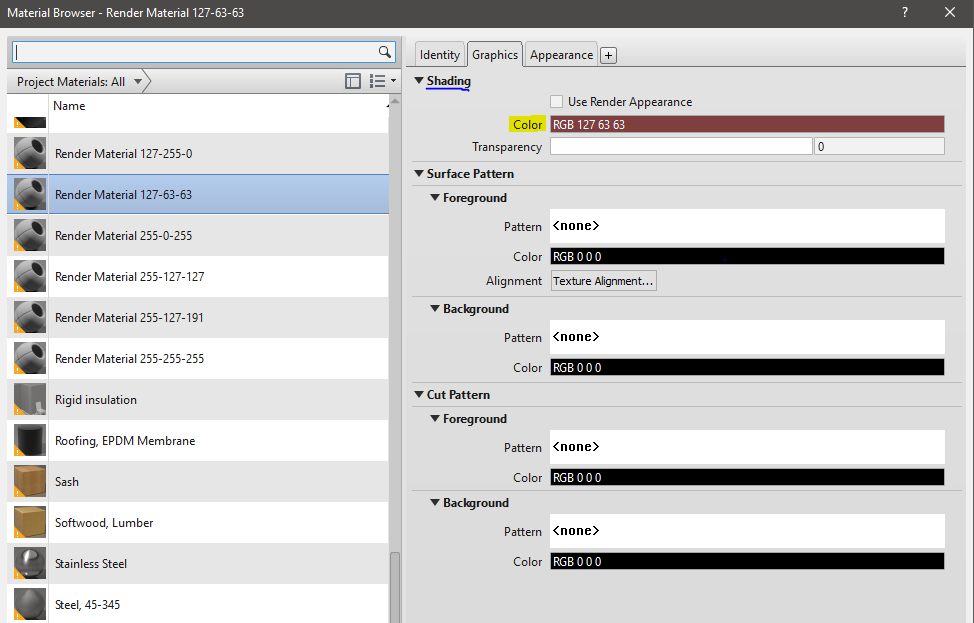Viewport: 974px width, 623px height.
Task: Click the help question mark icon
Action: pos(905,12)
